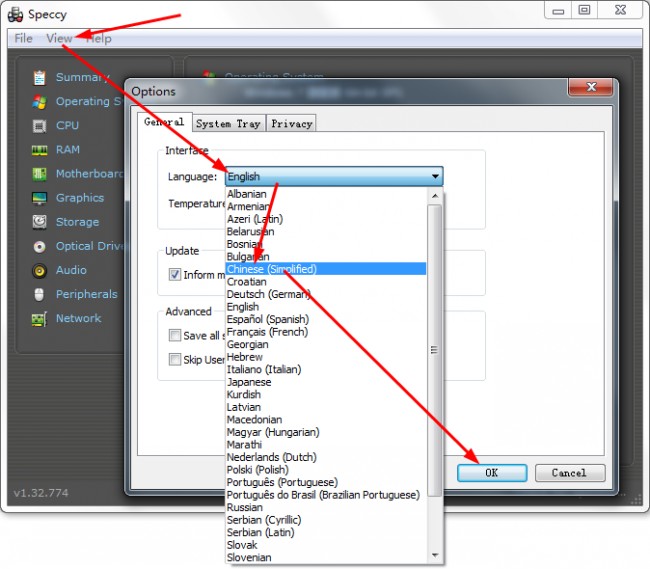
Task: Select Português do Brasil (Brazilian Portuguese)
Action: pyautogui.click(x=326, y=495)
